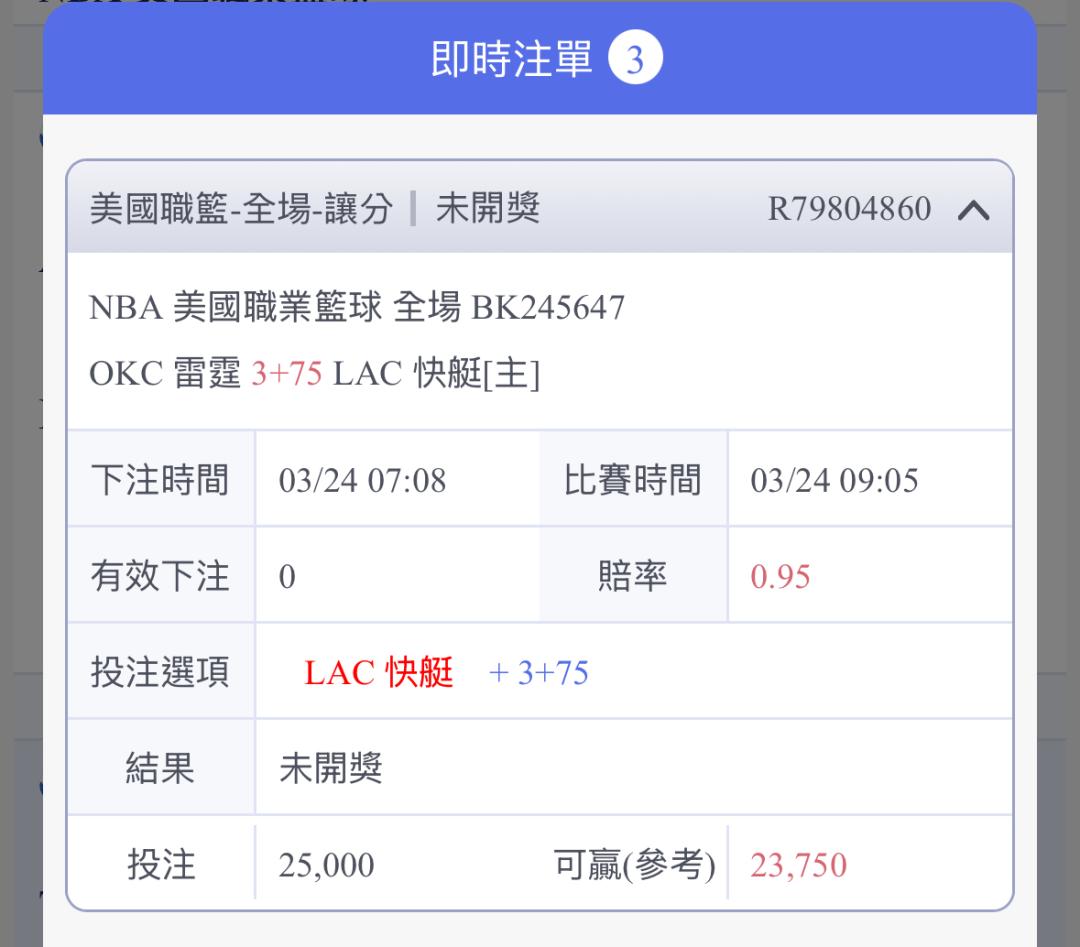Image resolution: width=1080 pixels, height=947 pixels.
Task: Tap the 未開獎 result cell
Action: coord(331,768)
